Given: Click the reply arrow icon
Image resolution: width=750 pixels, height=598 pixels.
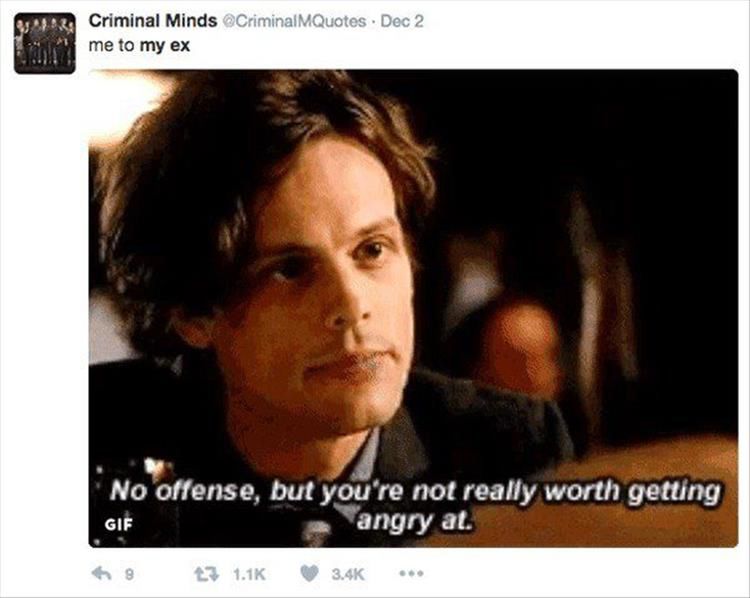Looking at the screenshot, I should point(101,573).
